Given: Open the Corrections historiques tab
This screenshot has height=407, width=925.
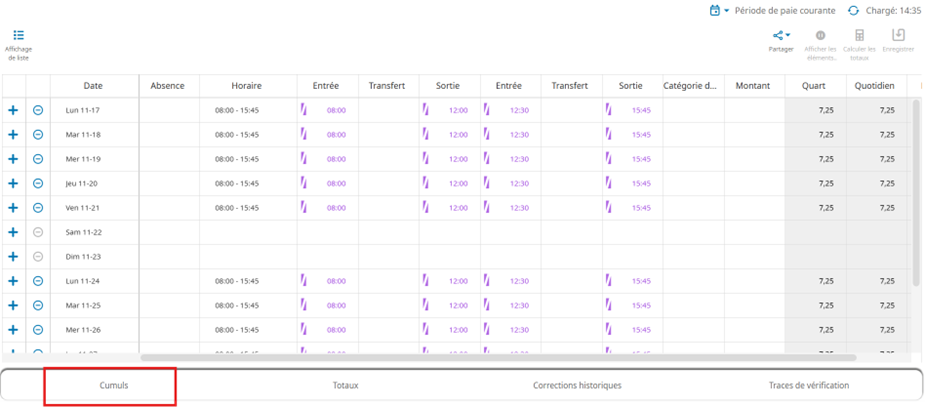Looking at the screenshot, I should coord(577,385).
